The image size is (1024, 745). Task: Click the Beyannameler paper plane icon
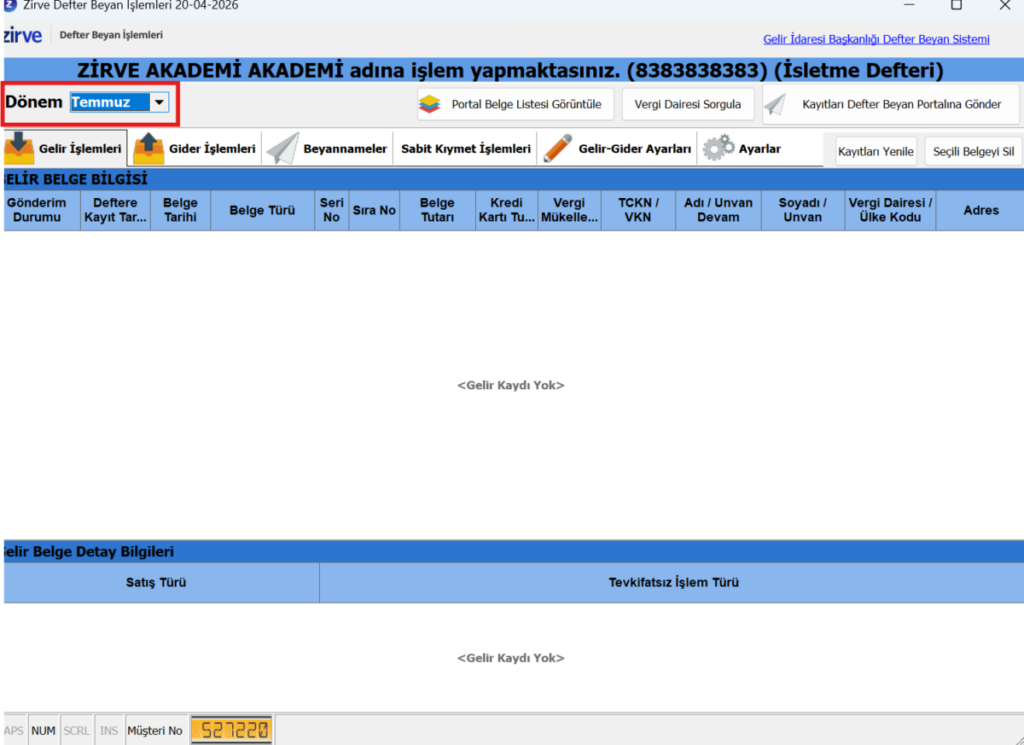pos(283,148)
